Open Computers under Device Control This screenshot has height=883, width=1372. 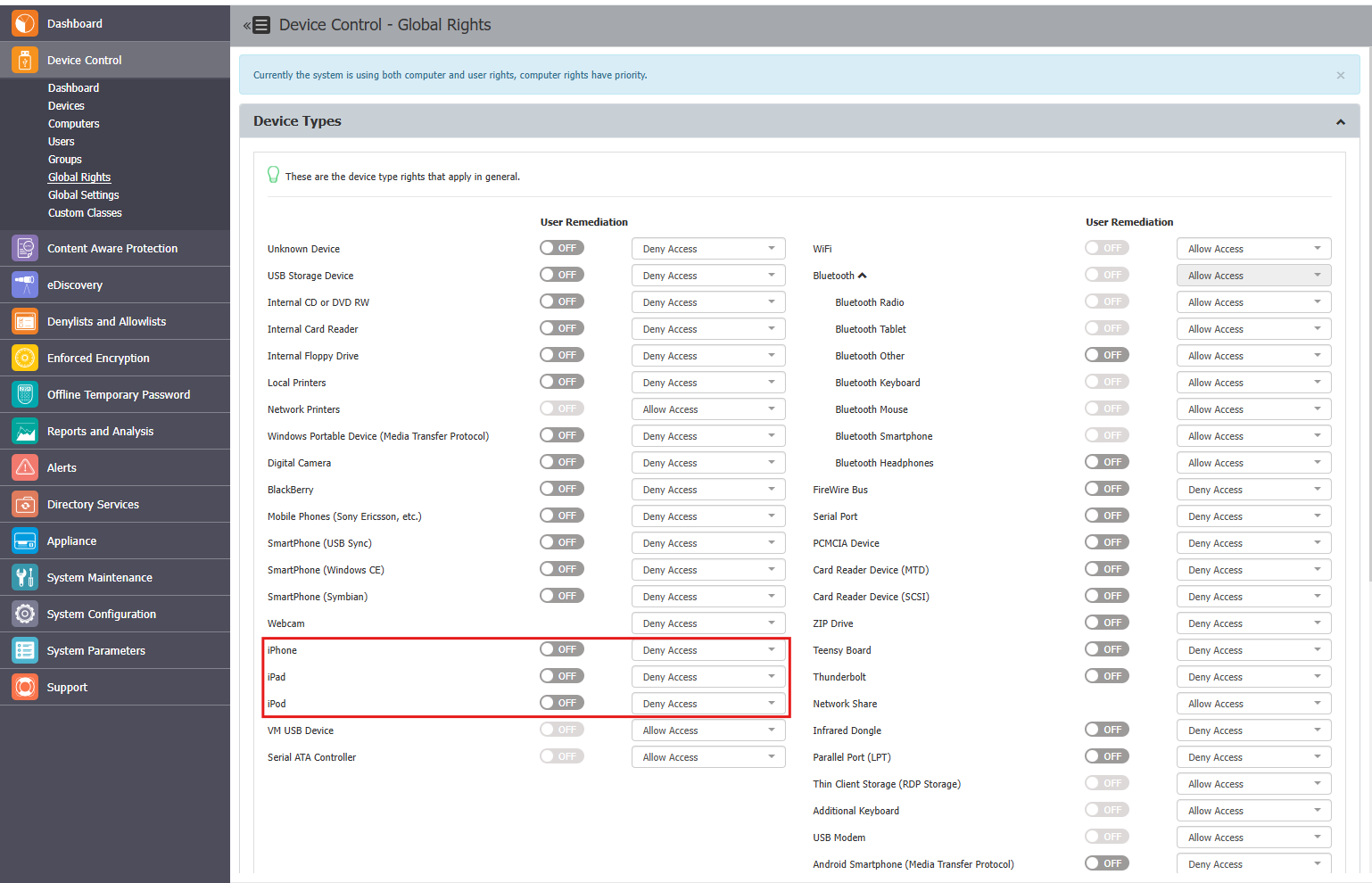coord(73,123)
